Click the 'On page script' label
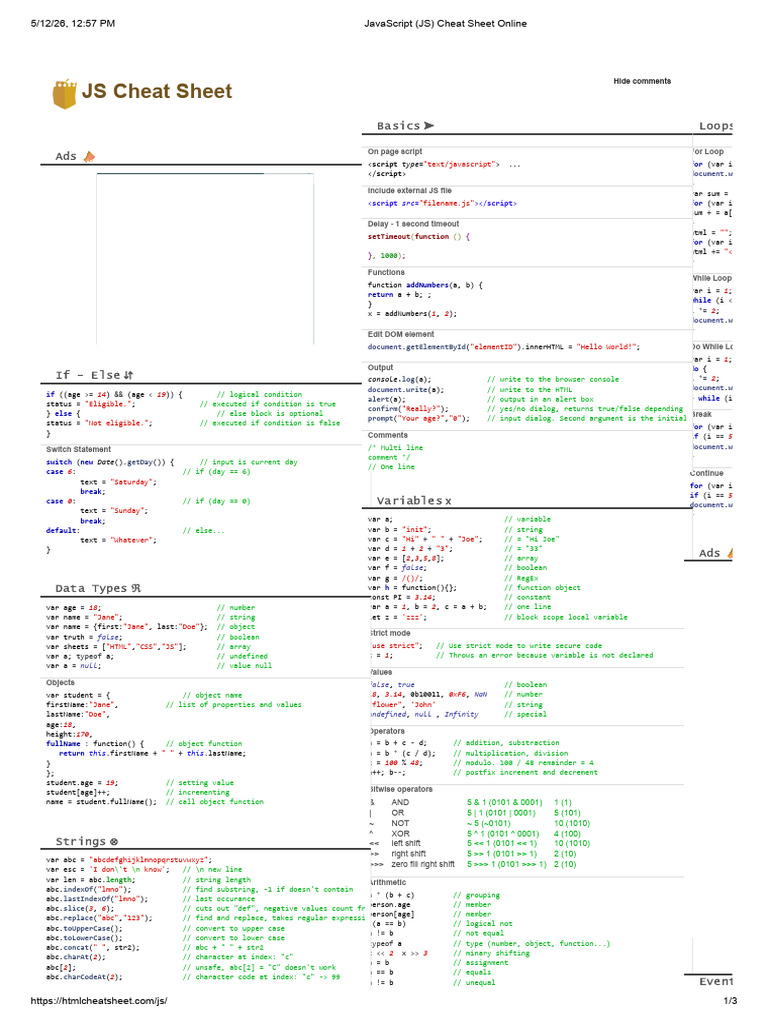 coord(394,151)
